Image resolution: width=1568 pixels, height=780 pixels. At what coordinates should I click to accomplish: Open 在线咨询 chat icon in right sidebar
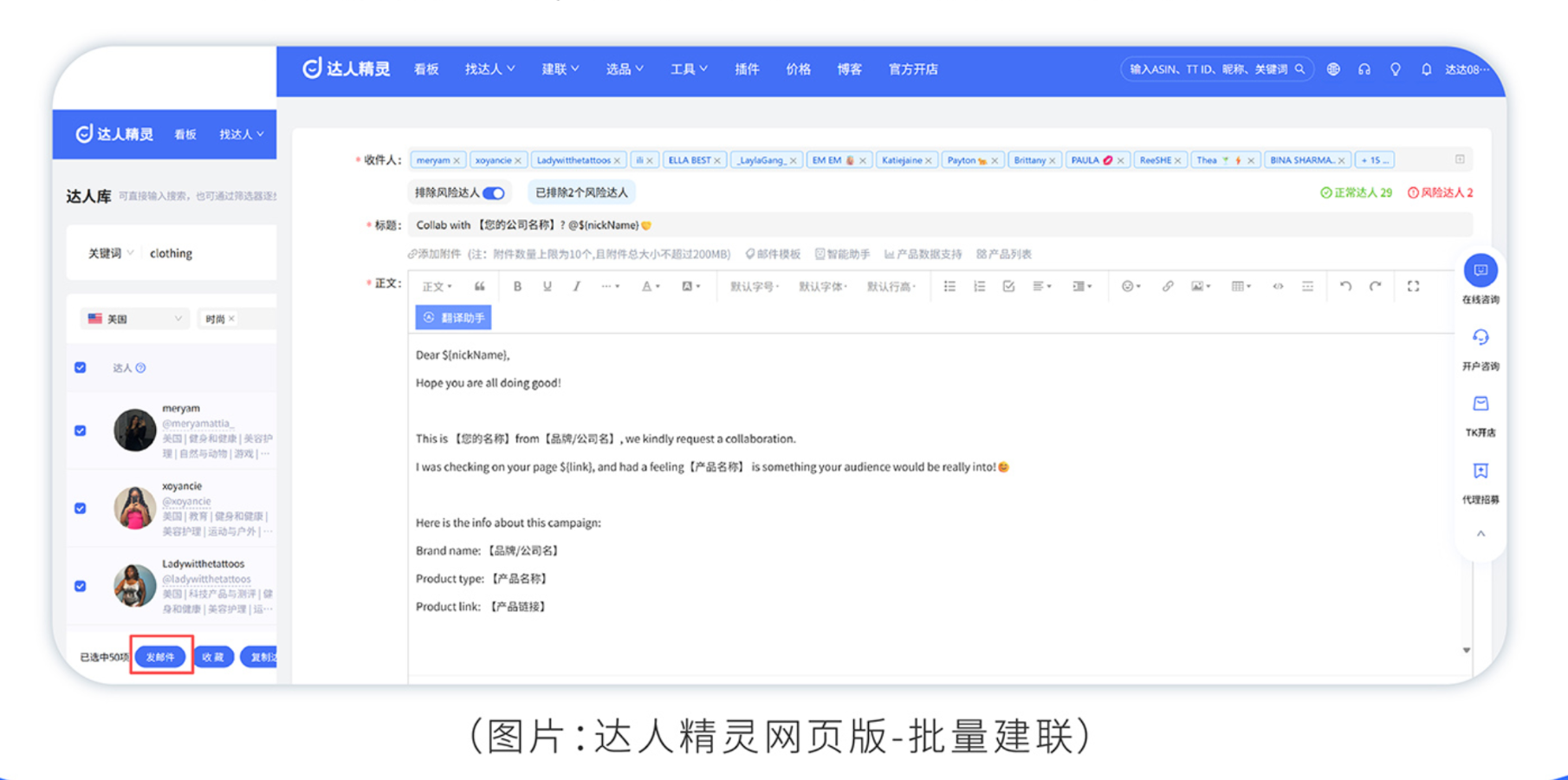pyautogui.click(x=1481, y=271)
